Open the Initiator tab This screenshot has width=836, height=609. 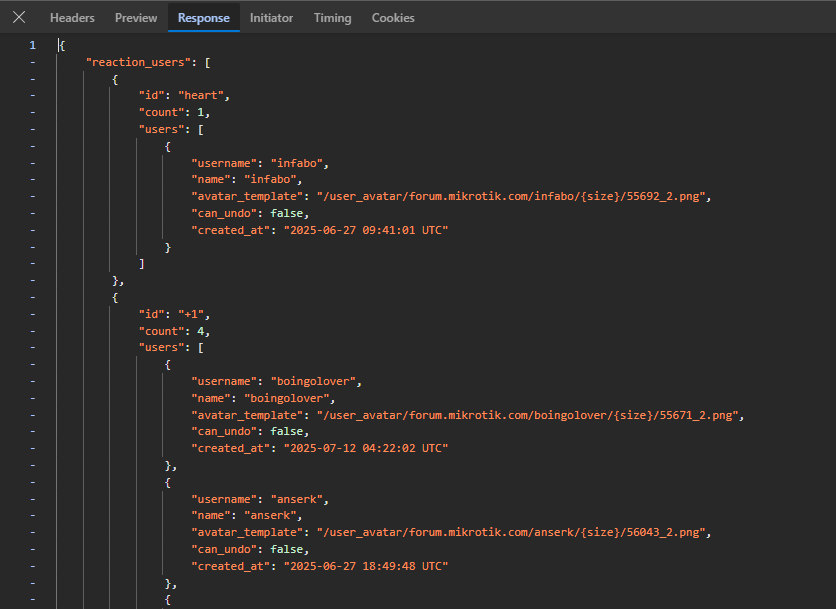tap(271, 18)
